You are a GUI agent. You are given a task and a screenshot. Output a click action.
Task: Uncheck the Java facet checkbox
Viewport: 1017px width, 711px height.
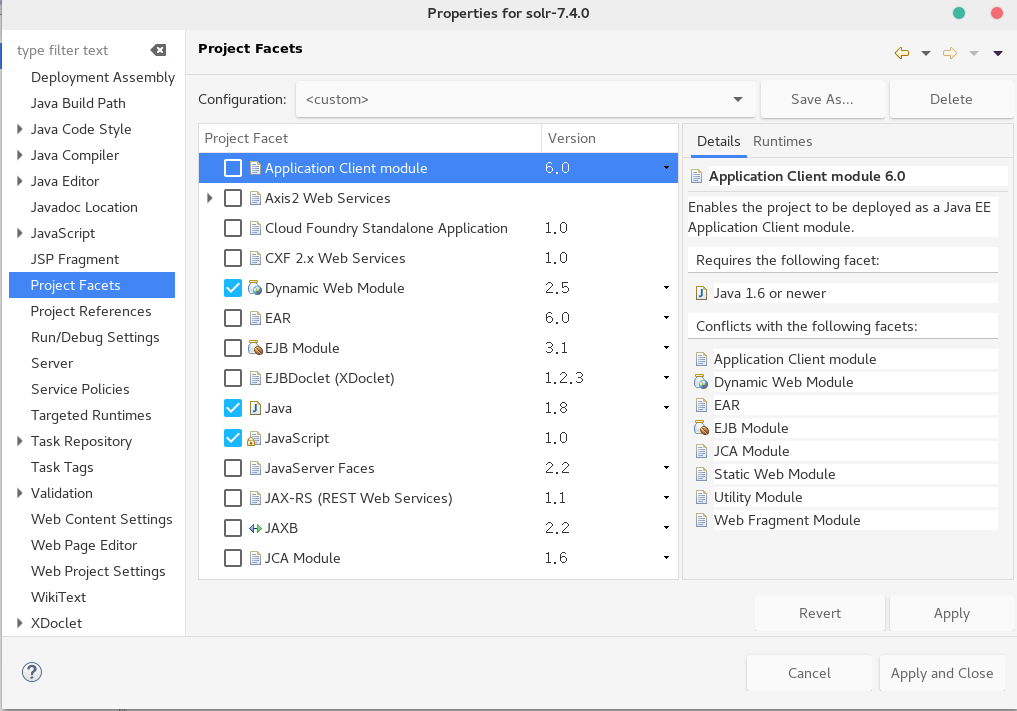coord(233,408)
